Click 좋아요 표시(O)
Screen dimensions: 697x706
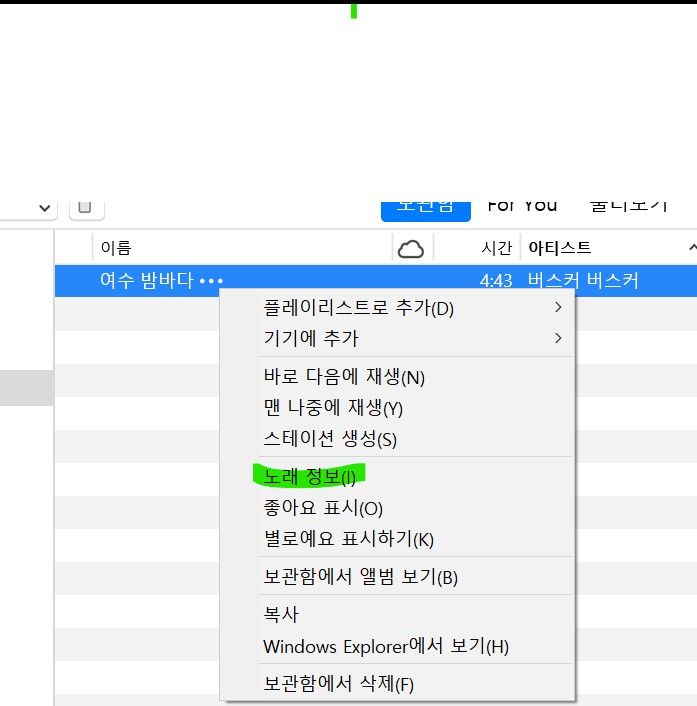[x=397, y=507]
